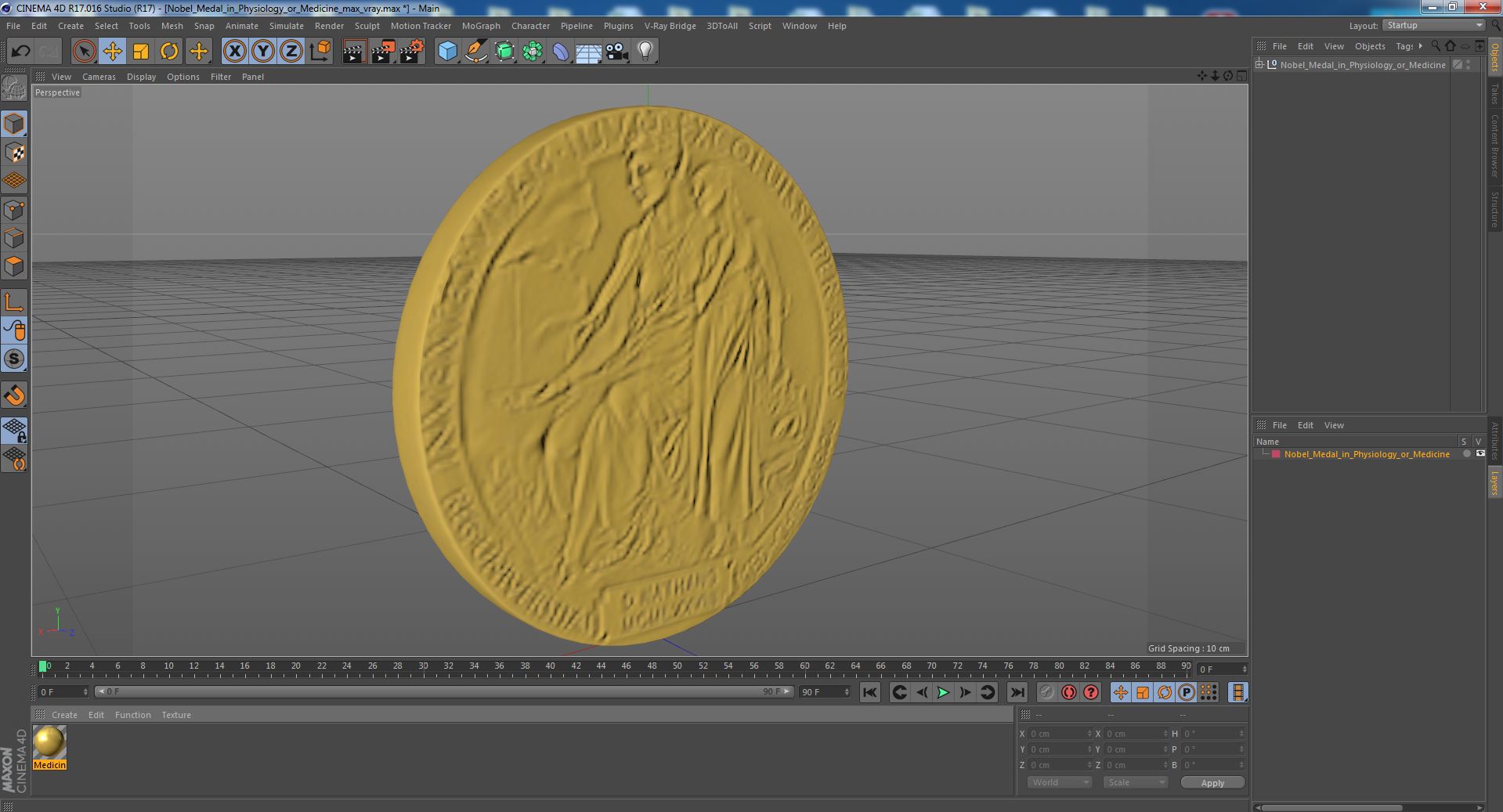This screenshot has height=812, width=1503.
Task: Render to Picture Viewer
Action: click(383, 52)
